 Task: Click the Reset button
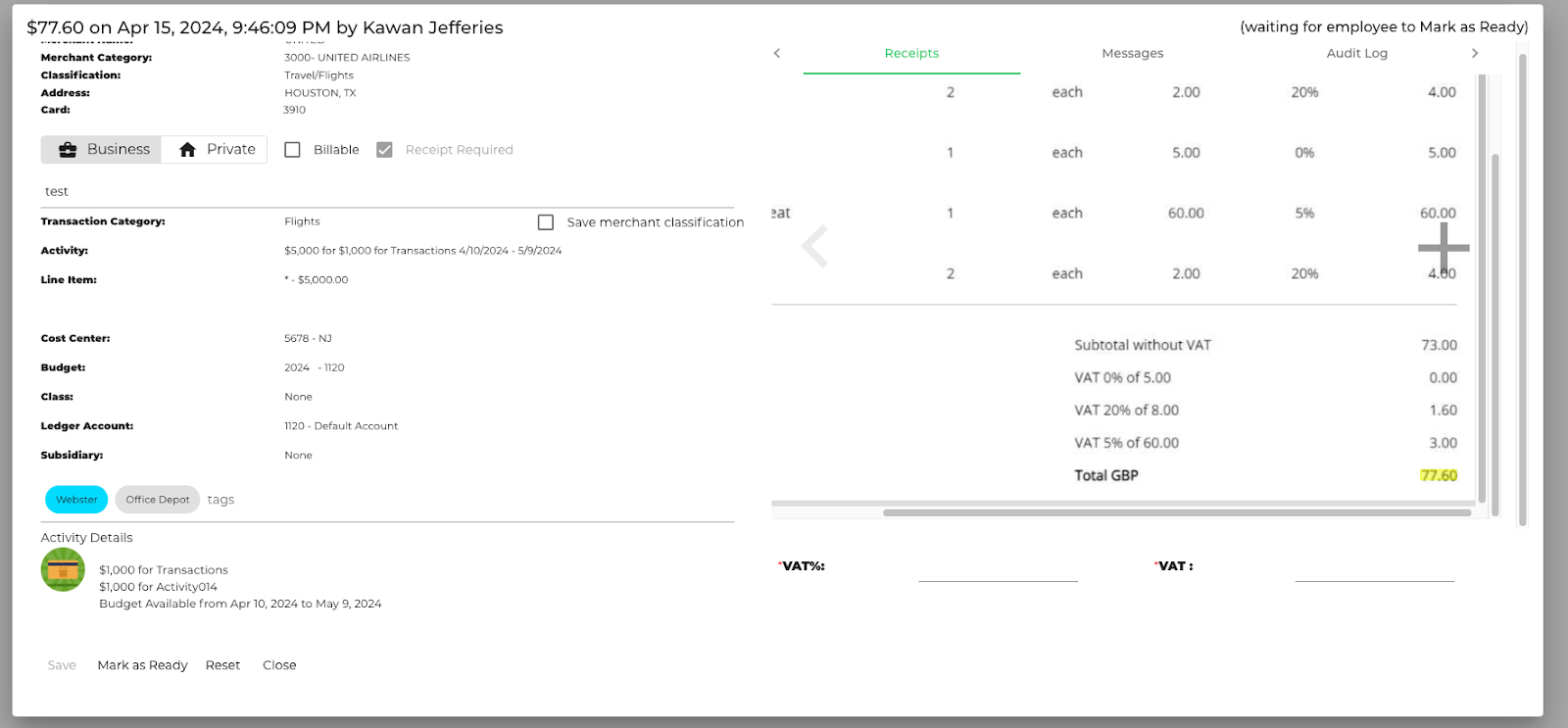coord(222,665)
